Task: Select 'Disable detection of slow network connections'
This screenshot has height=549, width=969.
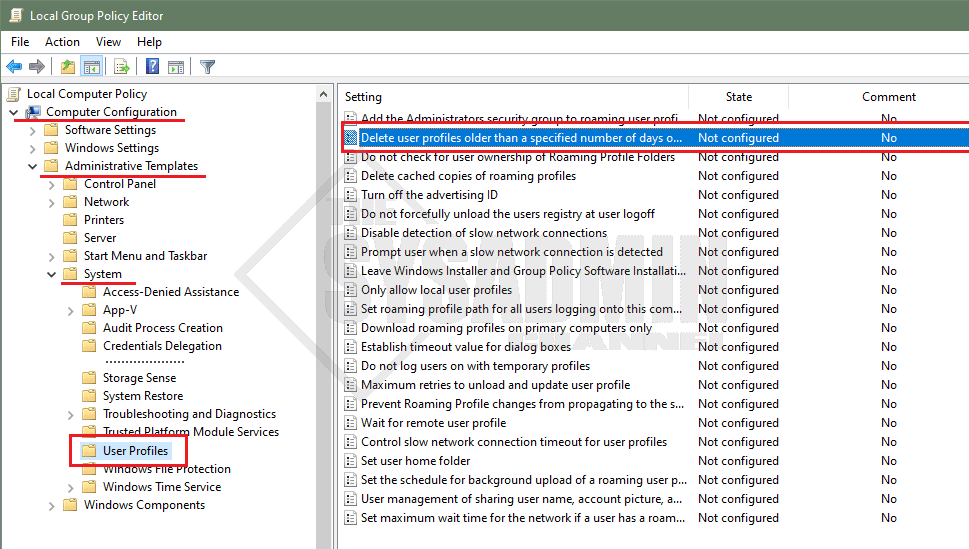Action: click(484, 233)
